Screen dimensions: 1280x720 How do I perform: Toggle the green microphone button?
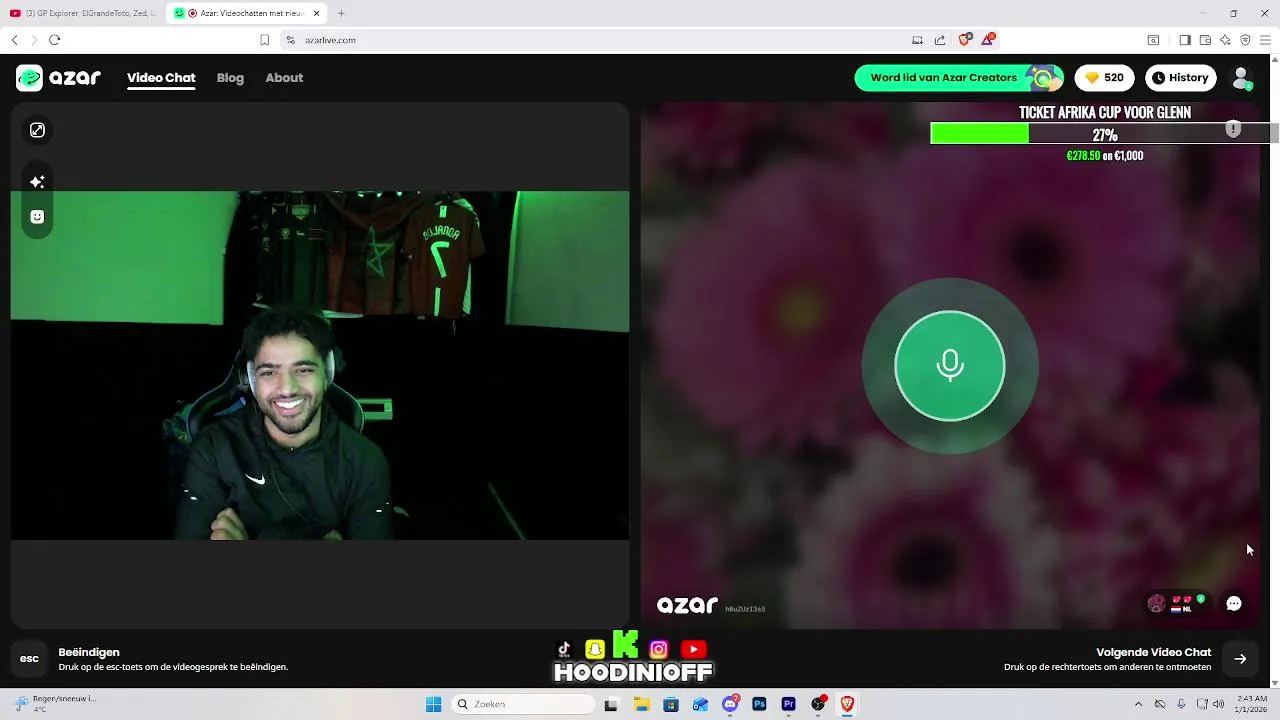(950, 366)
